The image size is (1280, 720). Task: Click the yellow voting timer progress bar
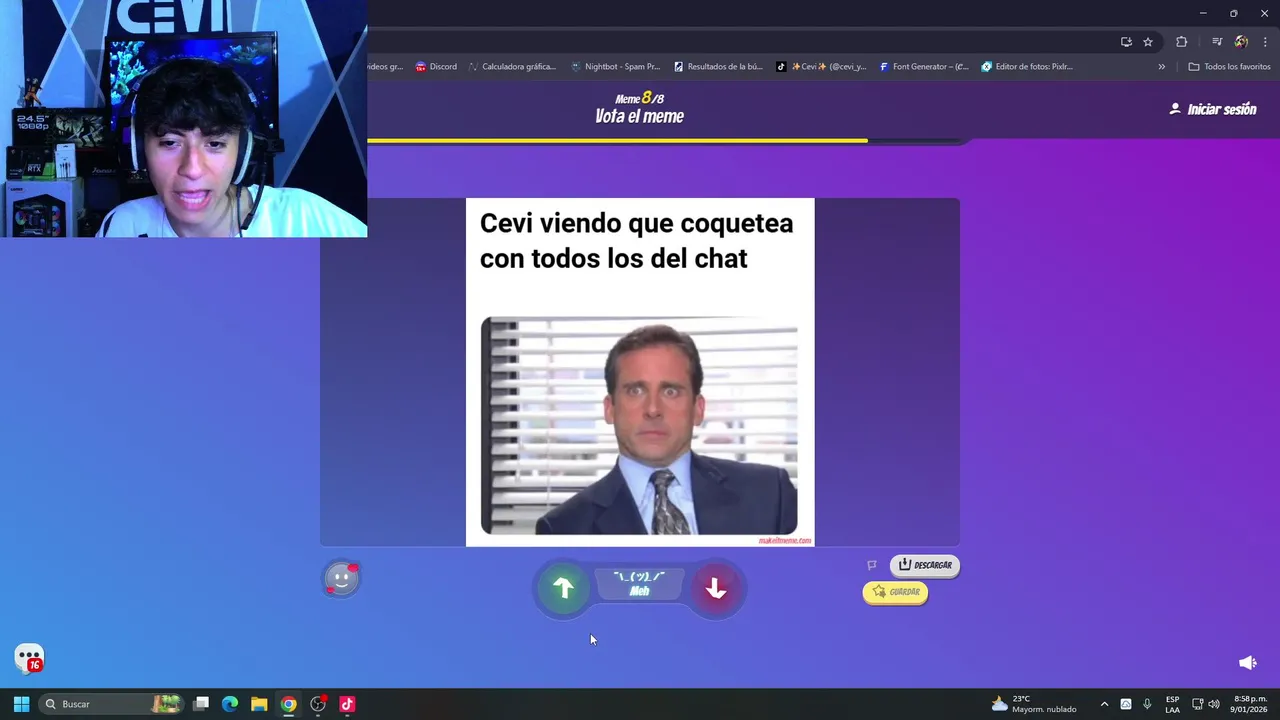click(x=618, y=141)
